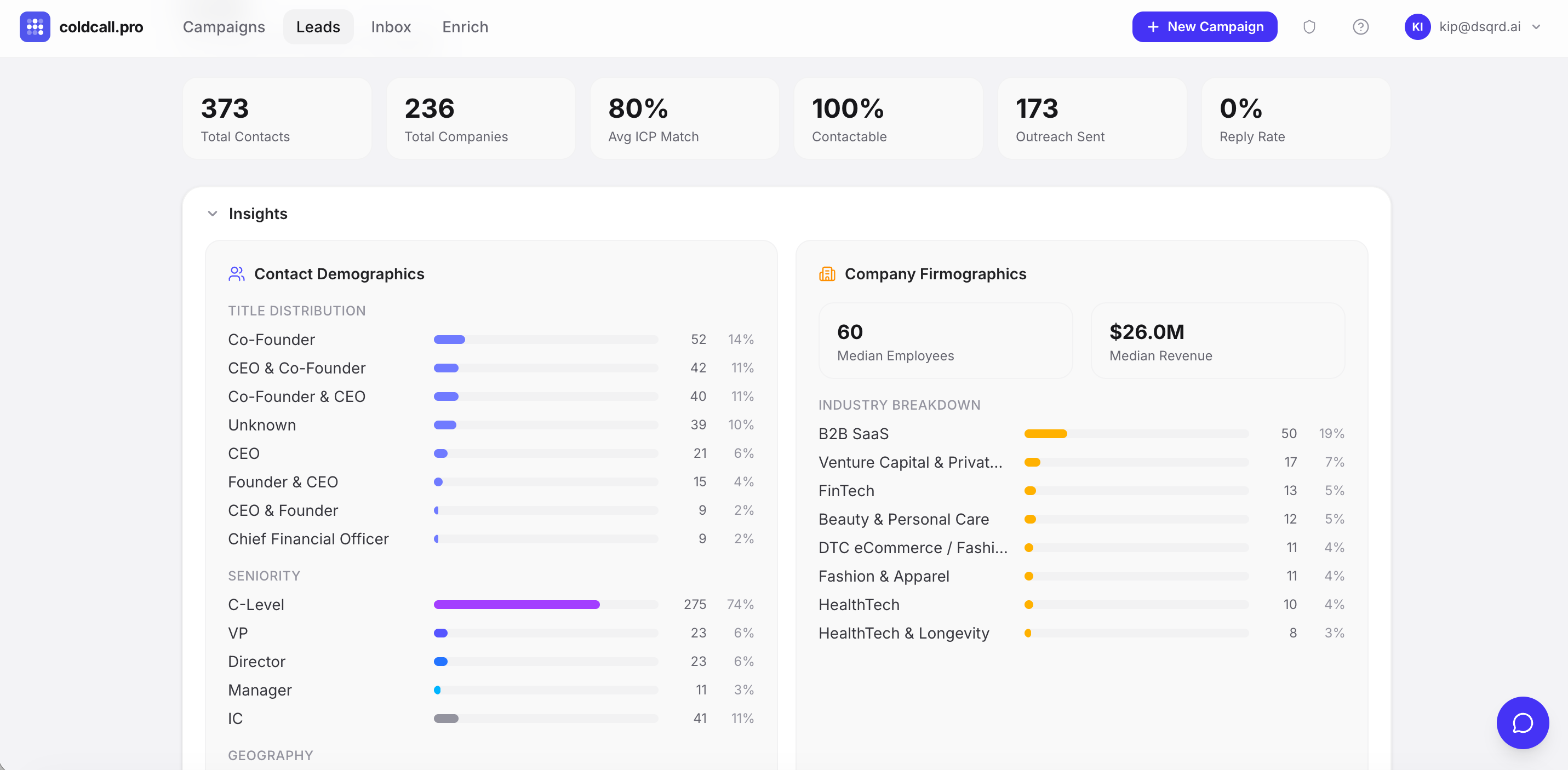Click the Contact Demographics people icon
This screenshot has height=770, width=1568.
click(x=236, y=274)
